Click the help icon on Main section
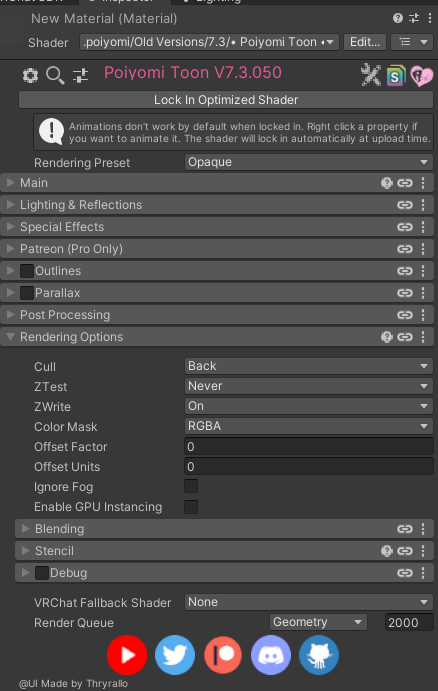 pos(386,183)
